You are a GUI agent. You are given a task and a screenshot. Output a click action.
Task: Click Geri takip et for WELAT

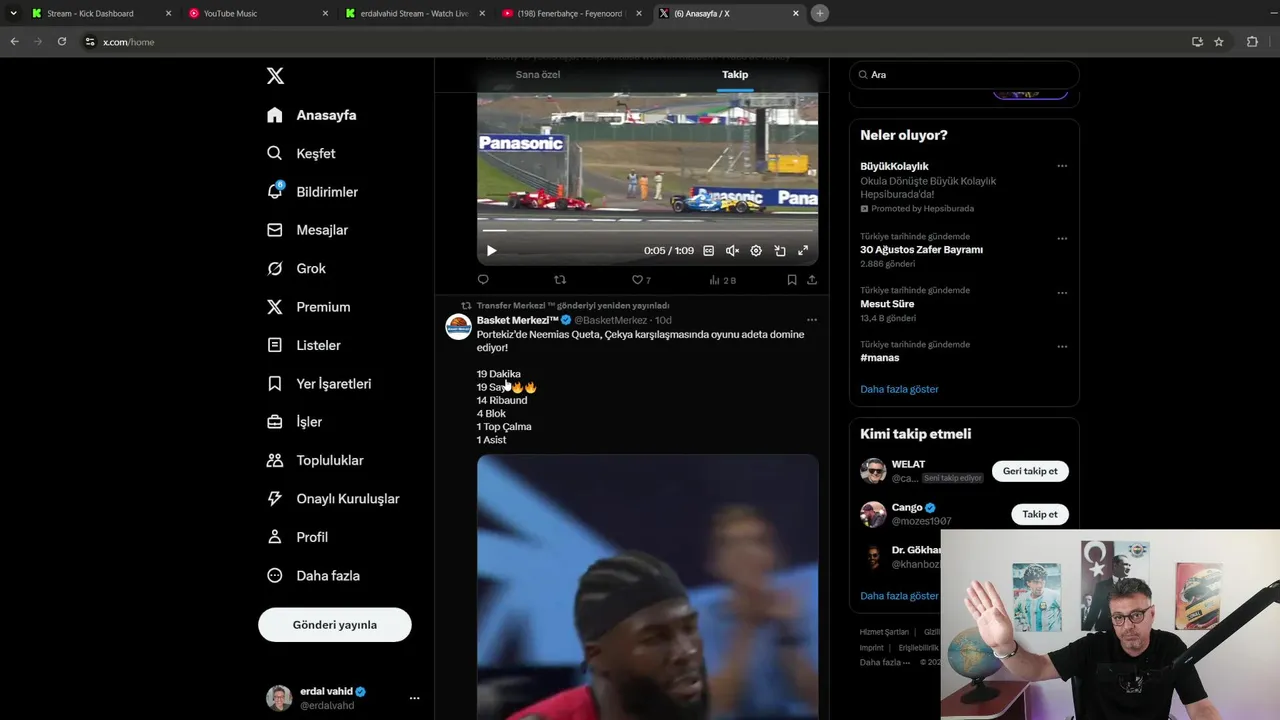tap(1030, 471)
